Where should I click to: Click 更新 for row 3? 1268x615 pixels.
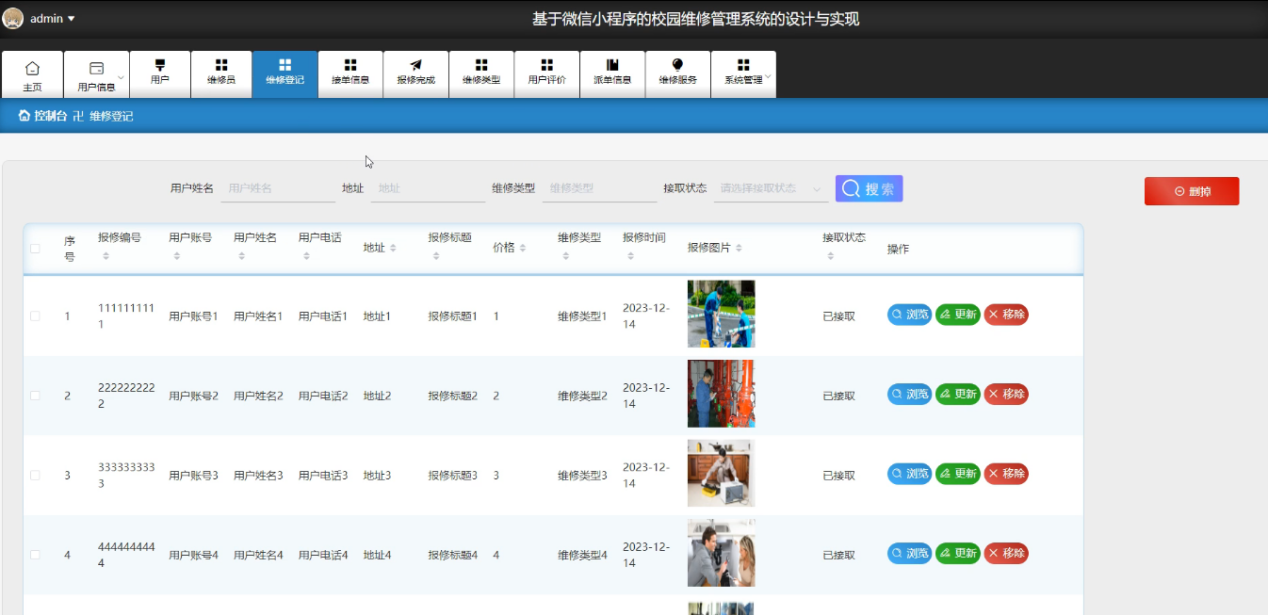958,473
